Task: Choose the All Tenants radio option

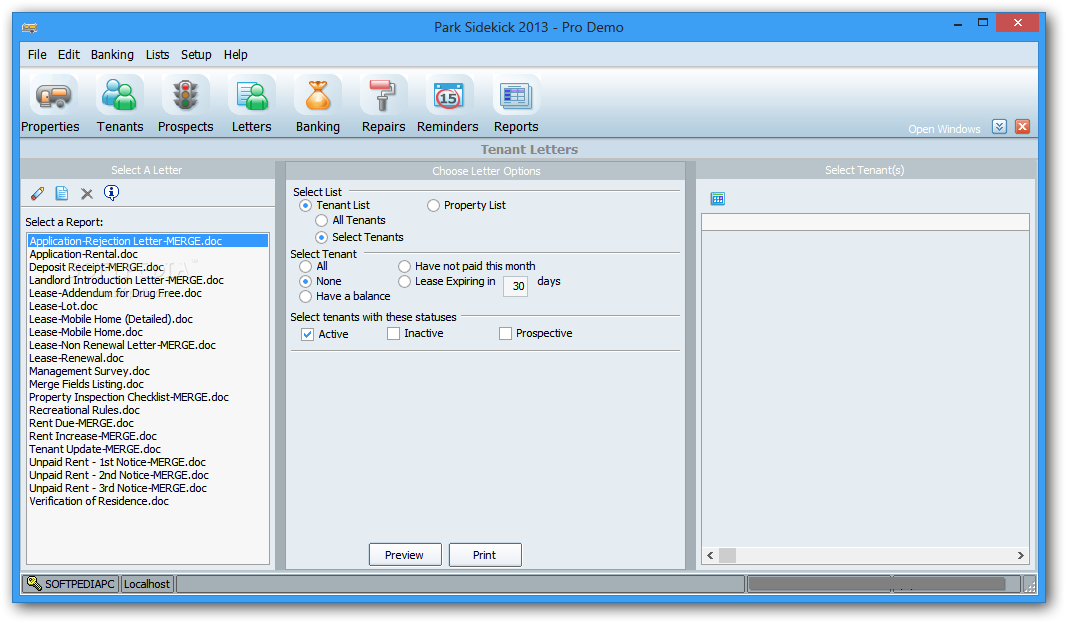Action: point(322,220)
